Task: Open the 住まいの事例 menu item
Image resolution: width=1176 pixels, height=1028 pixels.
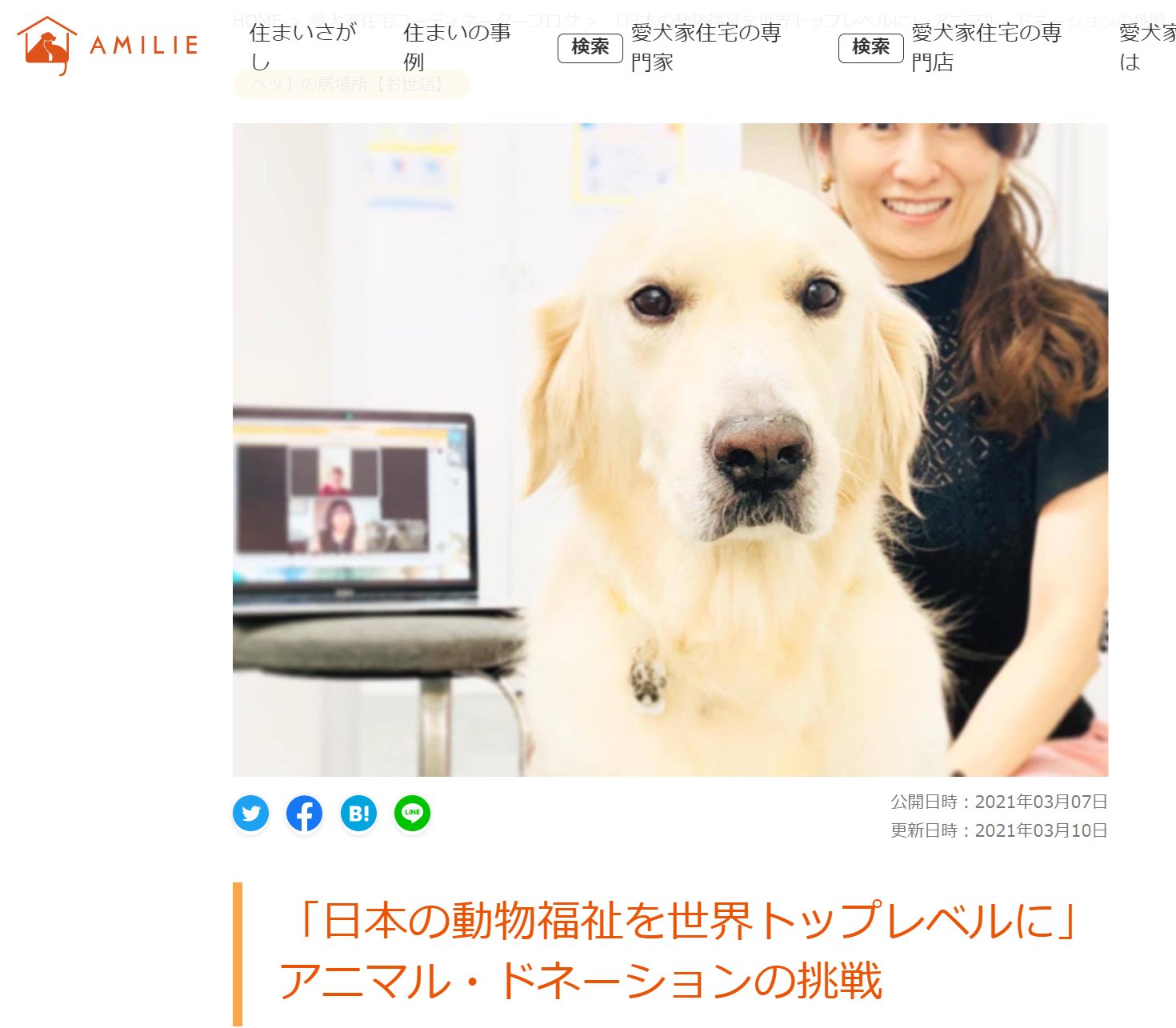Action: 458,47
